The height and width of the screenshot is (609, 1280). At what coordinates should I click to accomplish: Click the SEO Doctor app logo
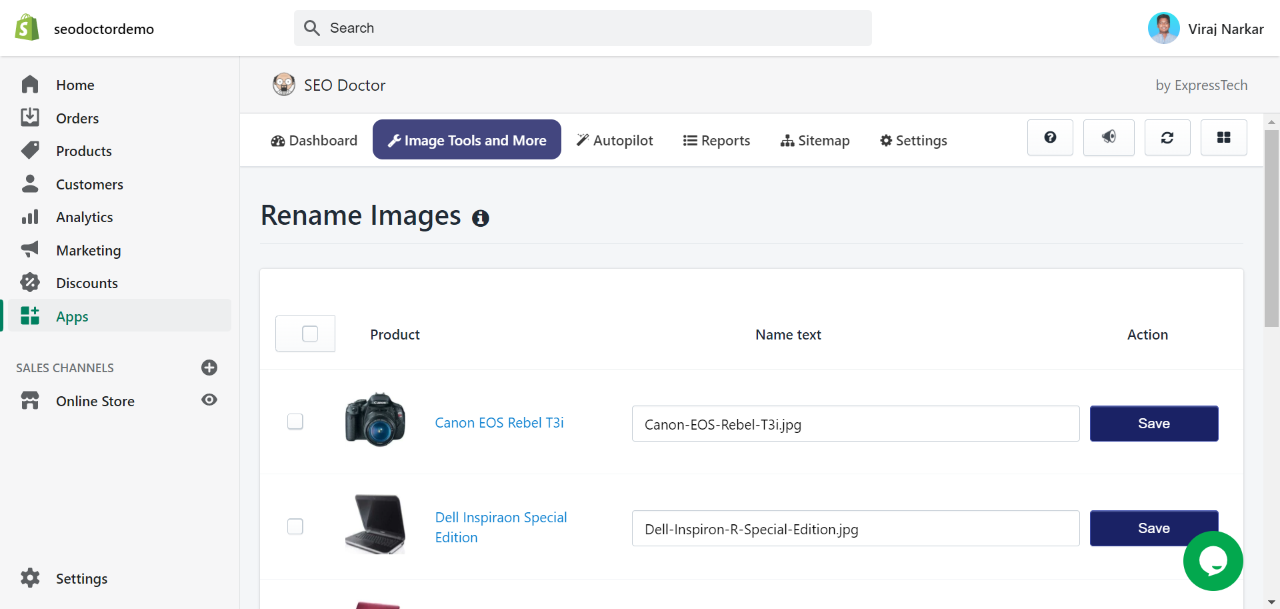284,85
